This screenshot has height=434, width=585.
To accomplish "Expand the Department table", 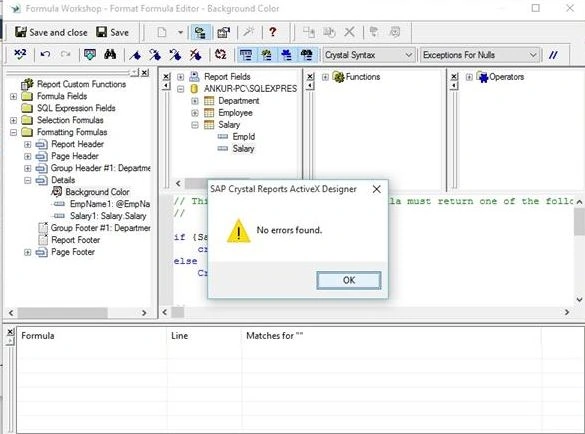I will pos(195,101).
